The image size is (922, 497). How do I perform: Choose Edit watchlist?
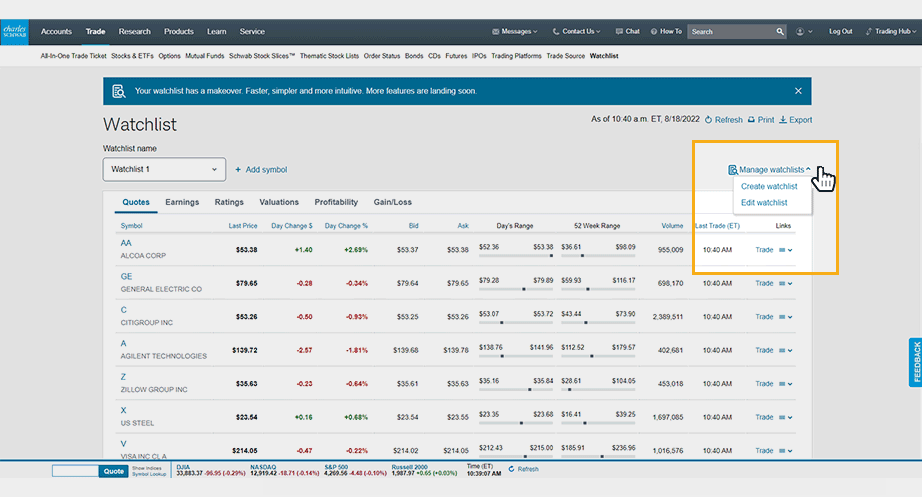coord(764,203)
